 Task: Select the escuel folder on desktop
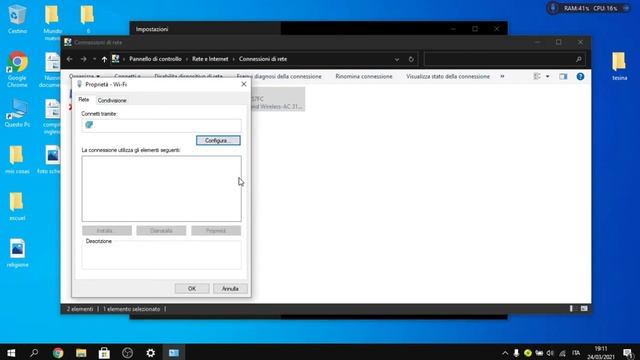tap(17, 206)
